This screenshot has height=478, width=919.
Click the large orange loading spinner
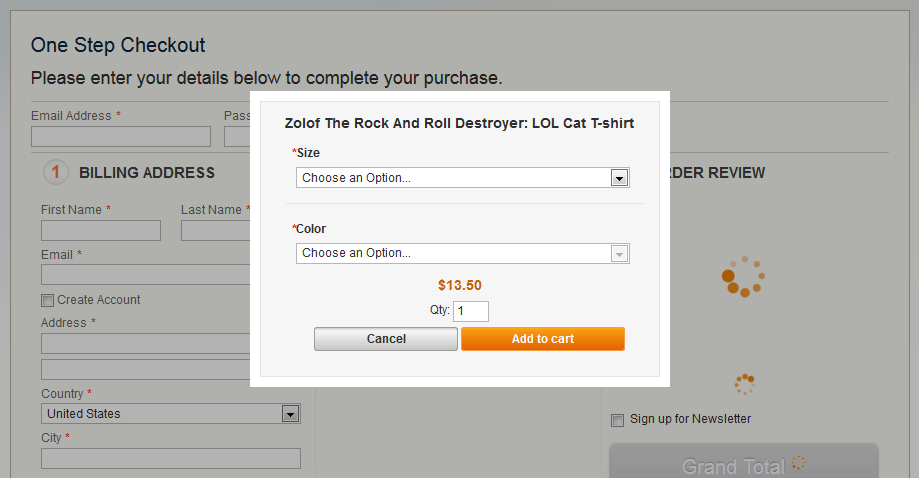click(x=743, y=276)
